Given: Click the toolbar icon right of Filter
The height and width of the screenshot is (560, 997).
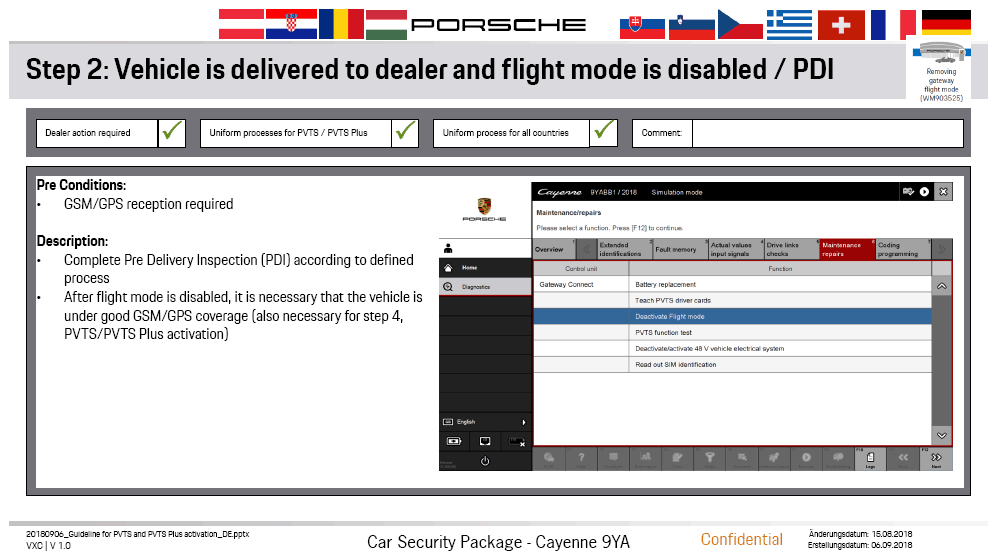Looking at the screenshot, I should 742,458.
